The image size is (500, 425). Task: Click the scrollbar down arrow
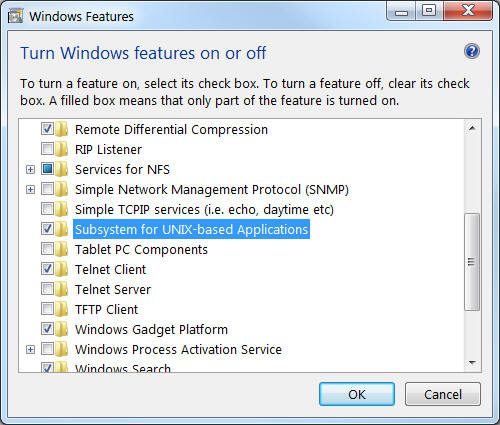coord(472,363)
